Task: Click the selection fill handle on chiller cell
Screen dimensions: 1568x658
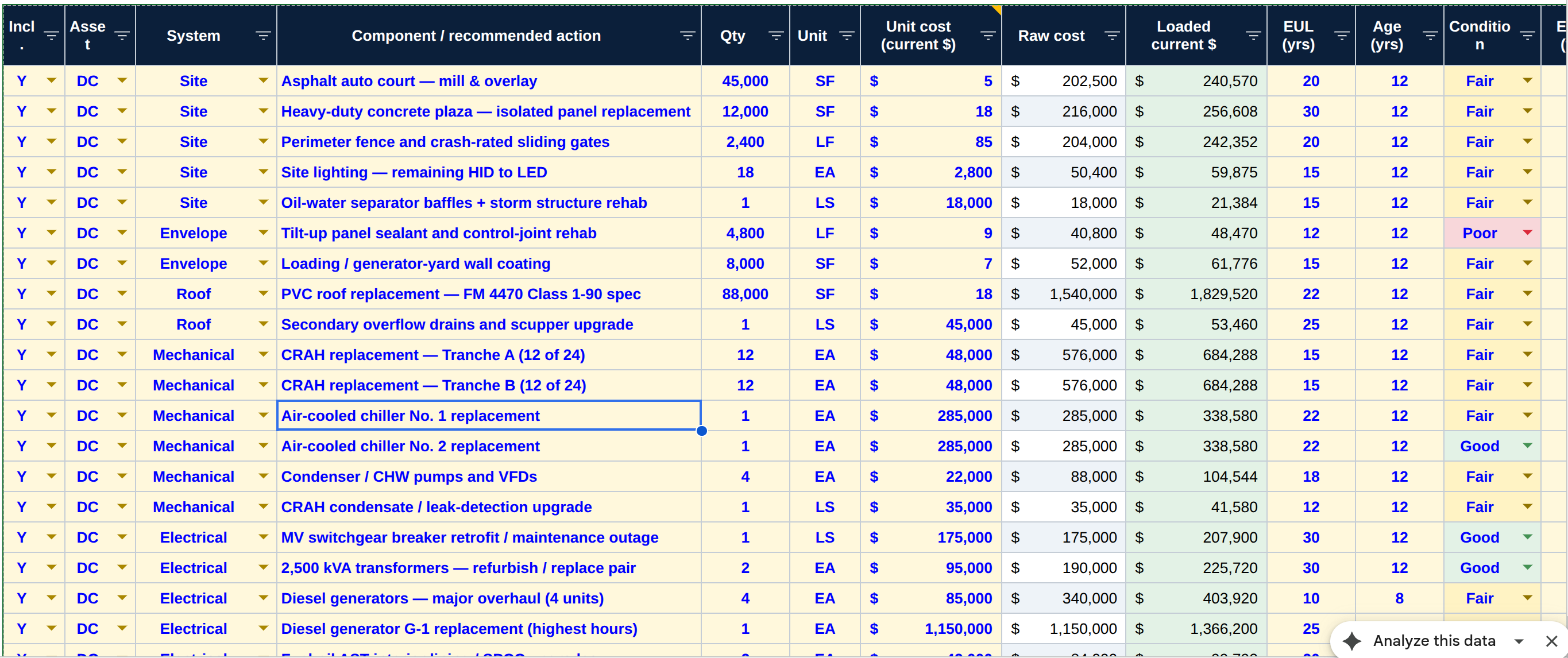Action: pos(701,431)
